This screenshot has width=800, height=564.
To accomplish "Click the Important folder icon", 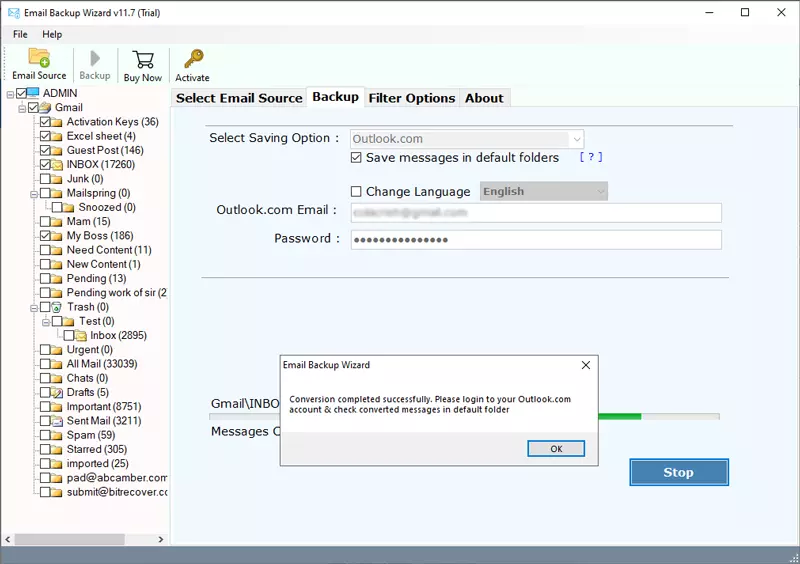I will point(57,407).
